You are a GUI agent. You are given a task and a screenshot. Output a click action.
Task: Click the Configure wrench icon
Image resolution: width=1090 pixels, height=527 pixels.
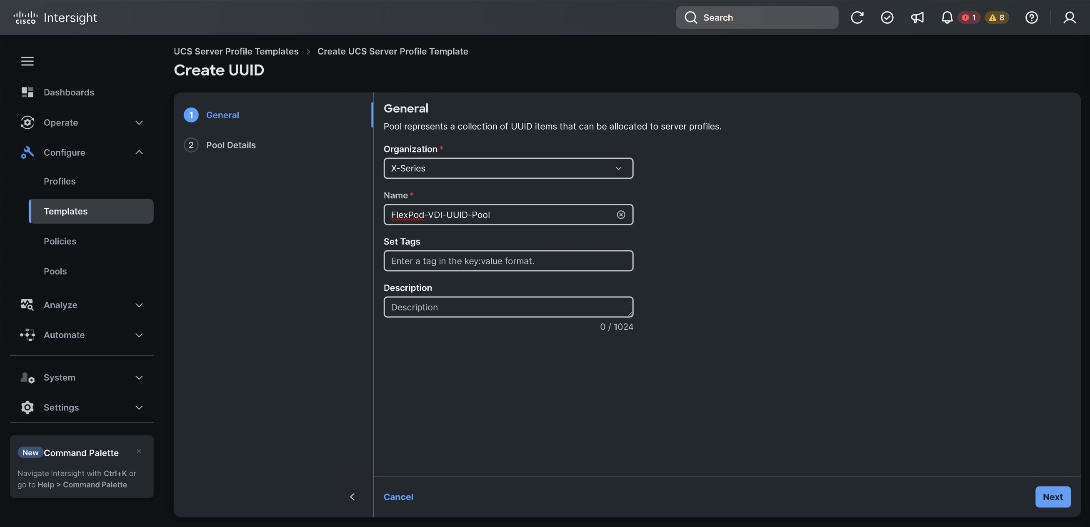pos(27,152)
